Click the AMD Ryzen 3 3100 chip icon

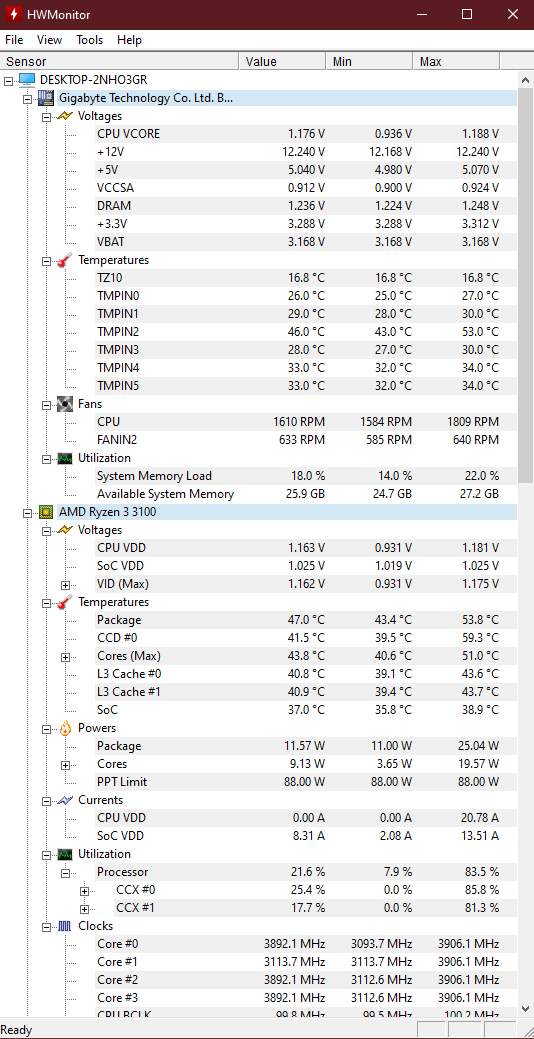[x=46, y=512]
